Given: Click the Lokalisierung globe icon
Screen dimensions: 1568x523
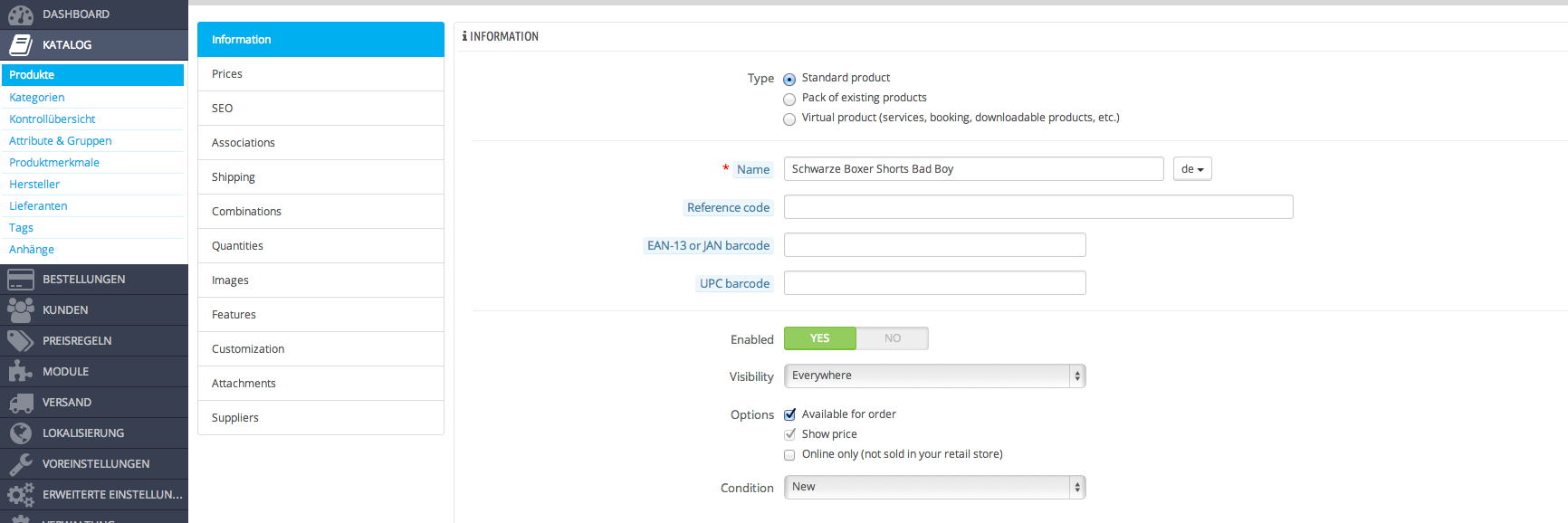Looking at the screenshot, I should (20, 433).
